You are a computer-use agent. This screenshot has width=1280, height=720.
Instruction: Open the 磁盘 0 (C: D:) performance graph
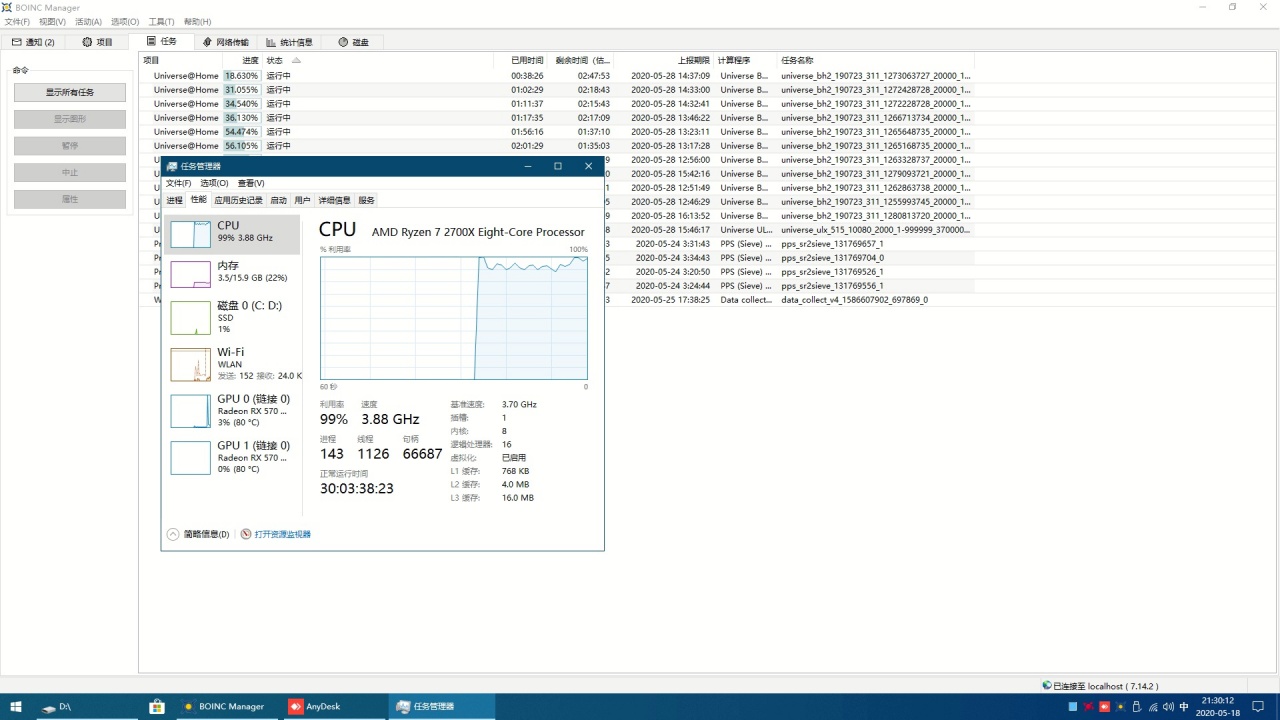coord(190,318)
